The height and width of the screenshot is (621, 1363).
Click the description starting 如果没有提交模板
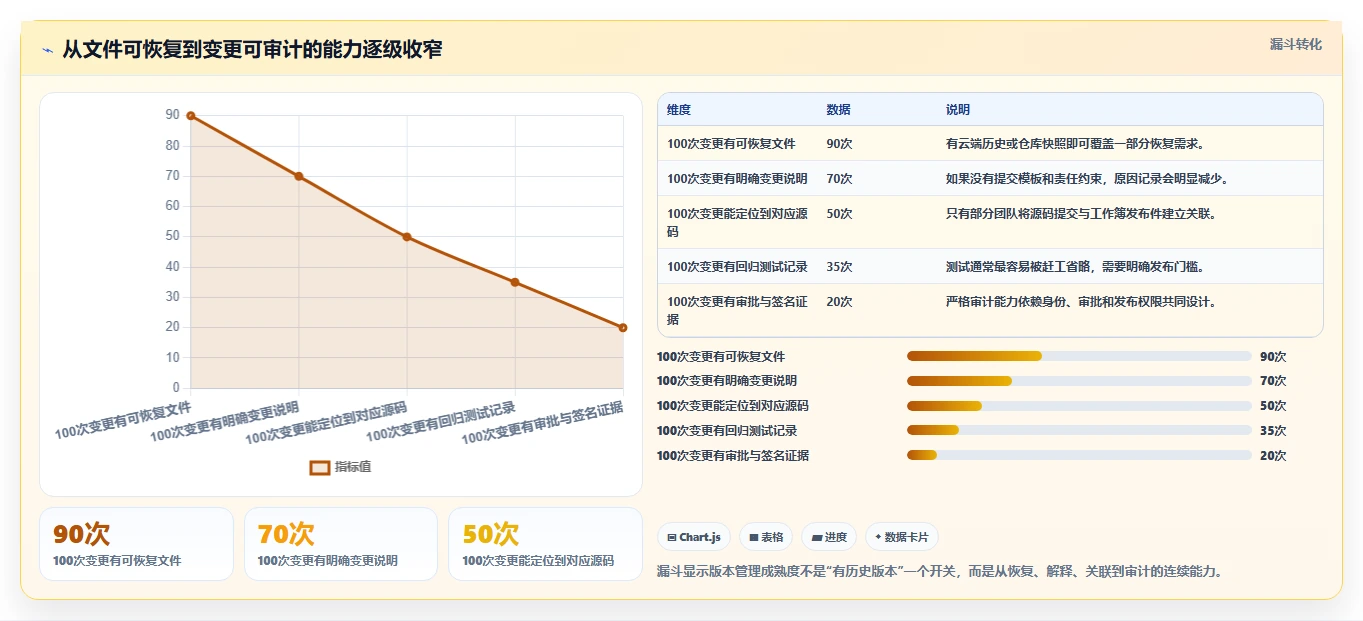pyautogui.click(x=1087, y=179)
